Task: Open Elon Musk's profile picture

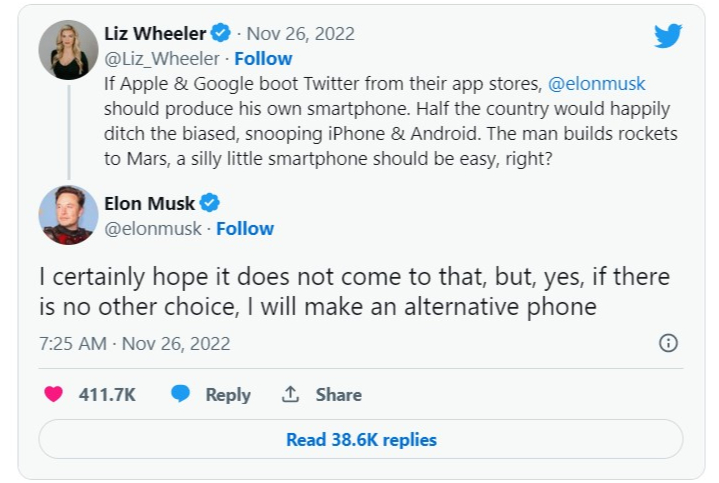Action: point(68,215)
